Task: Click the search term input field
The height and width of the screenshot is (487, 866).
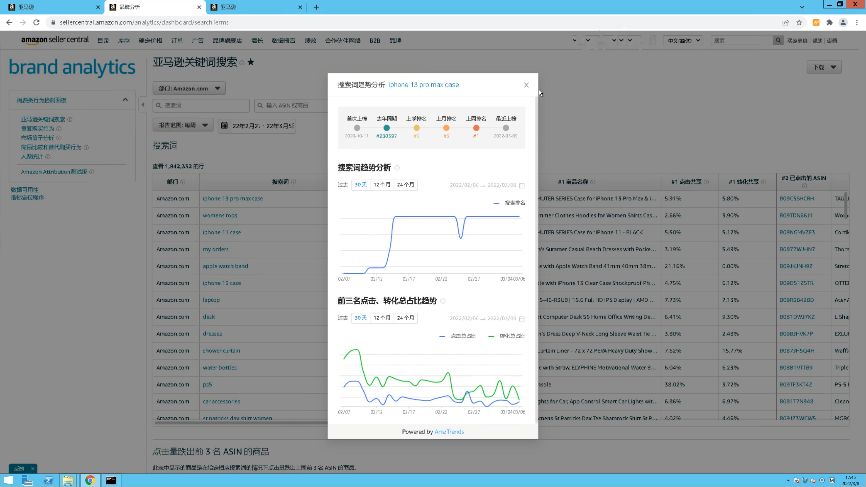Action: [x=202, y=105]
